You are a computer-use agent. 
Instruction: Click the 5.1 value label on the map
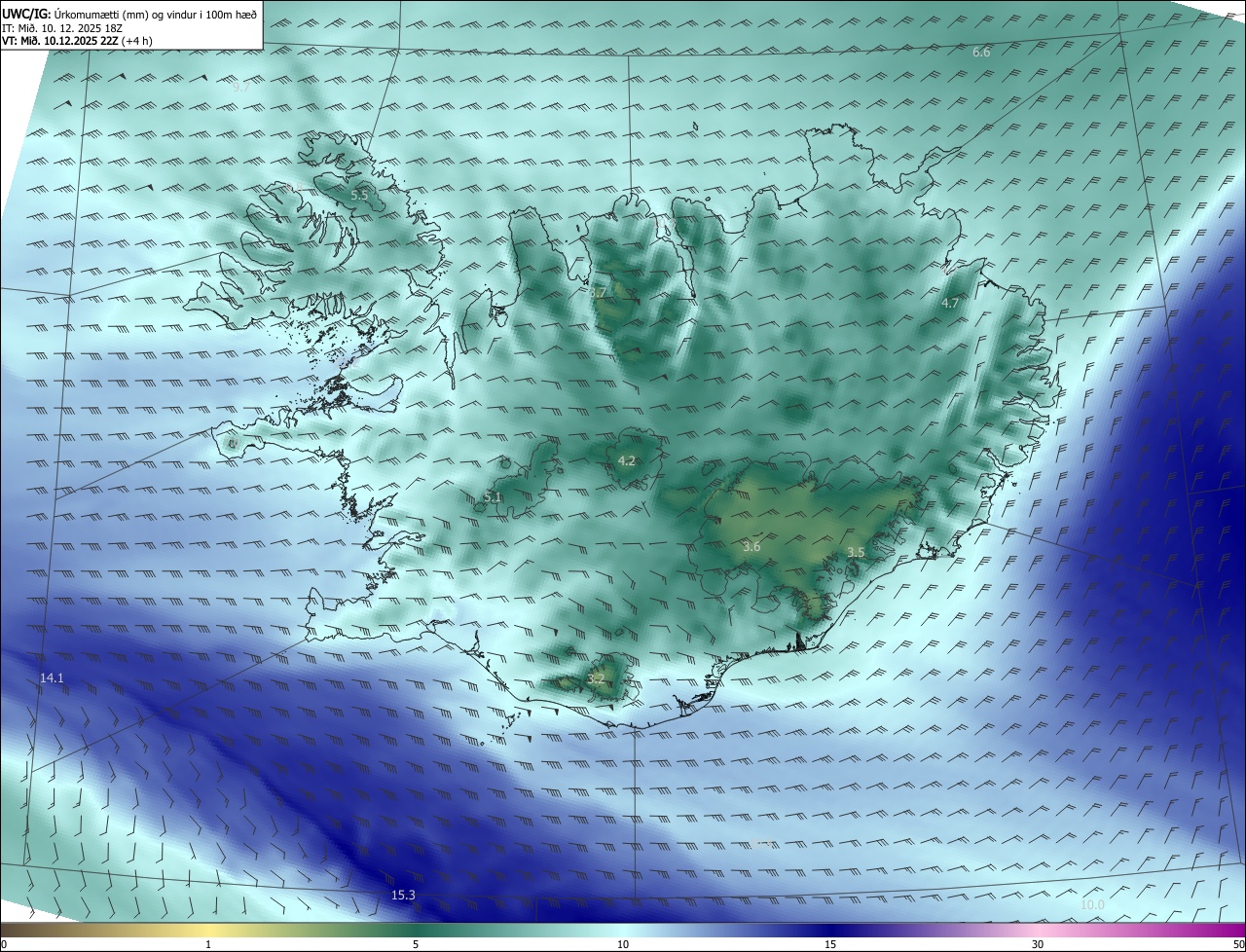coord(493,498)
